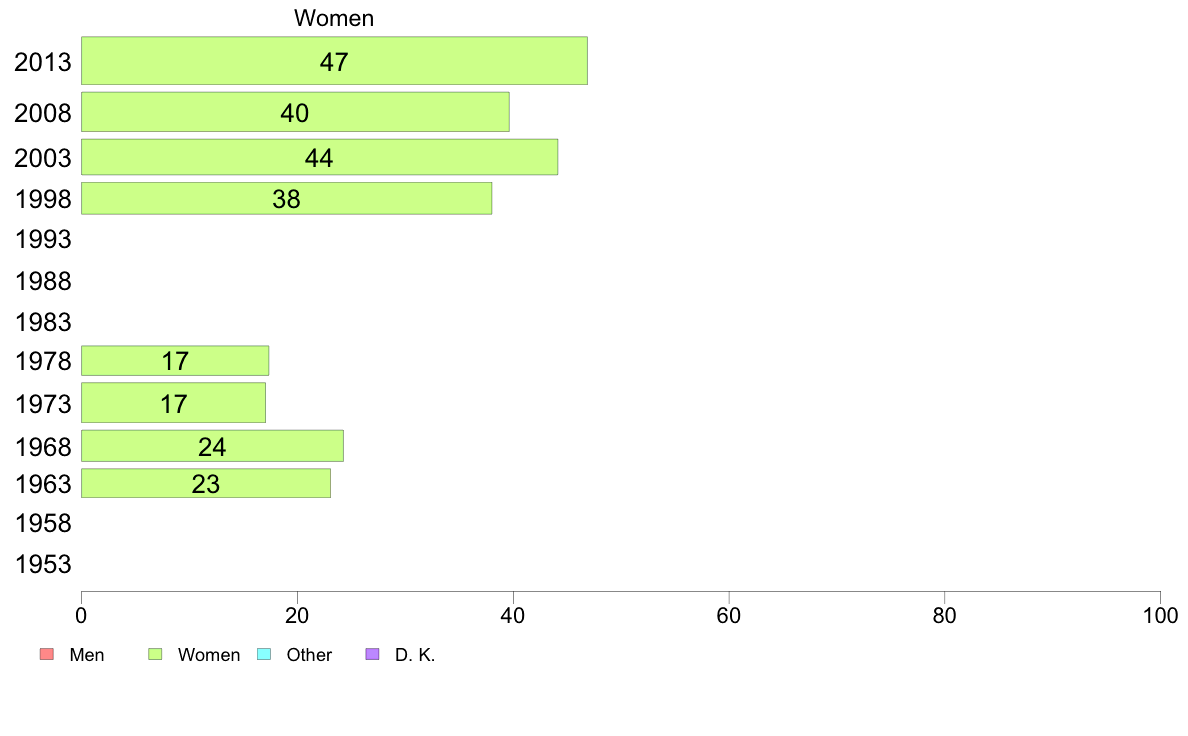Select the 2003 bar showing 44

pos(319,157)
